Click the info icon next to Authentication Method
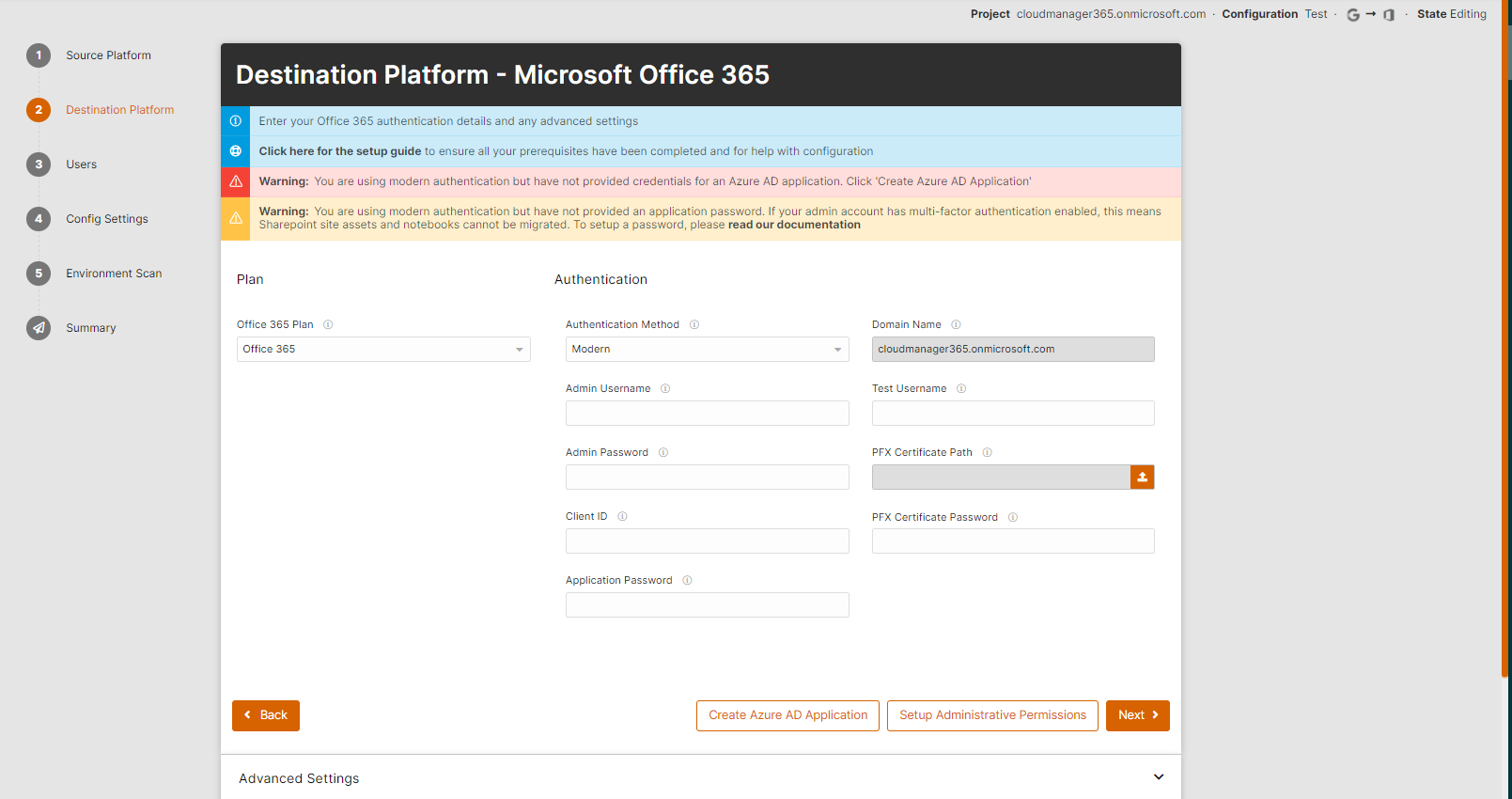Screen dimensions: 1512x799 pos(694,324)
